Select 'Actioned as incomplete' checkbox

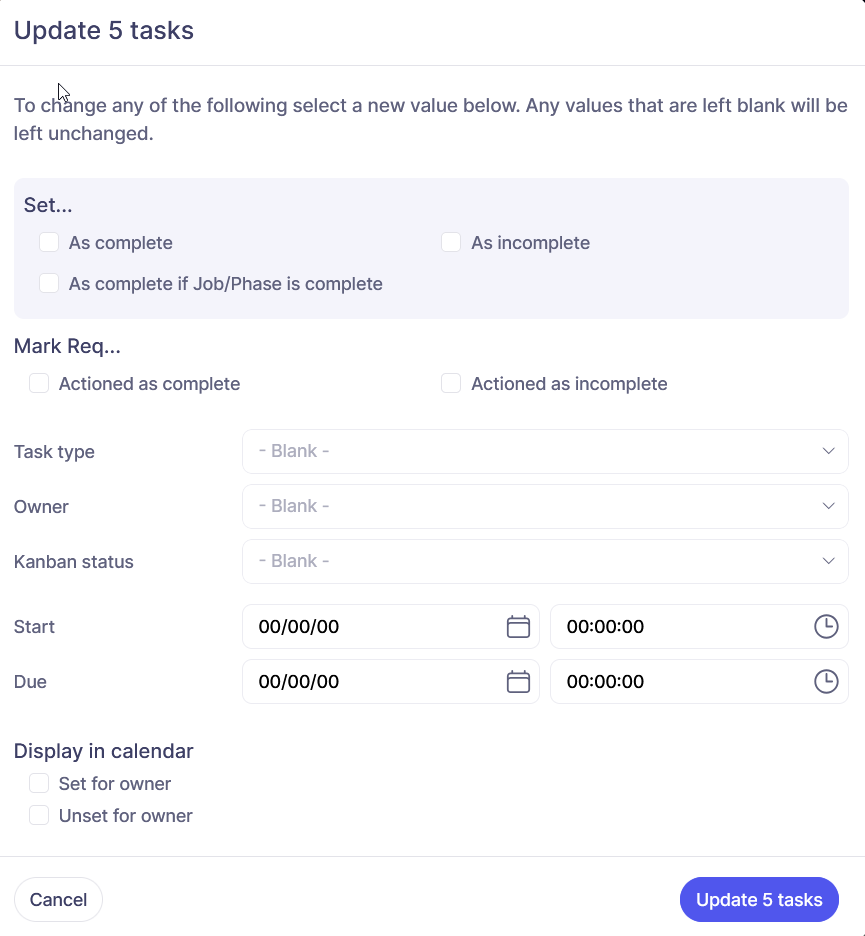451,384
